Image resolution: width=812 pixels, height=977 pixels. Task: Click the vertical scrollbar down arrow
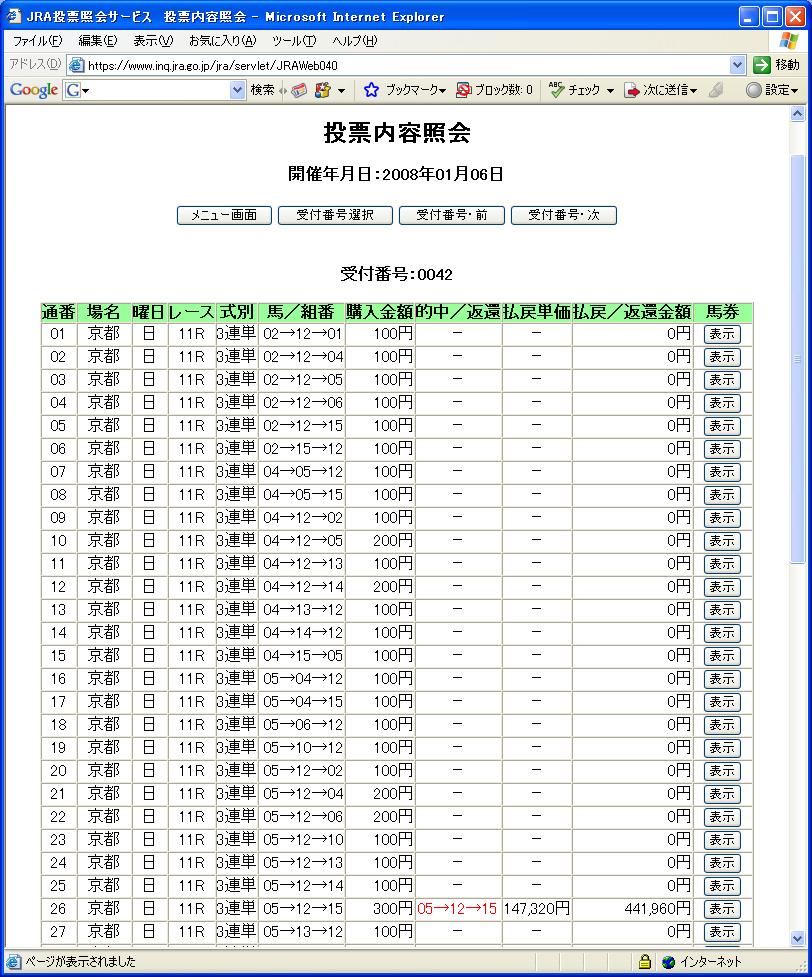(798, 938)
